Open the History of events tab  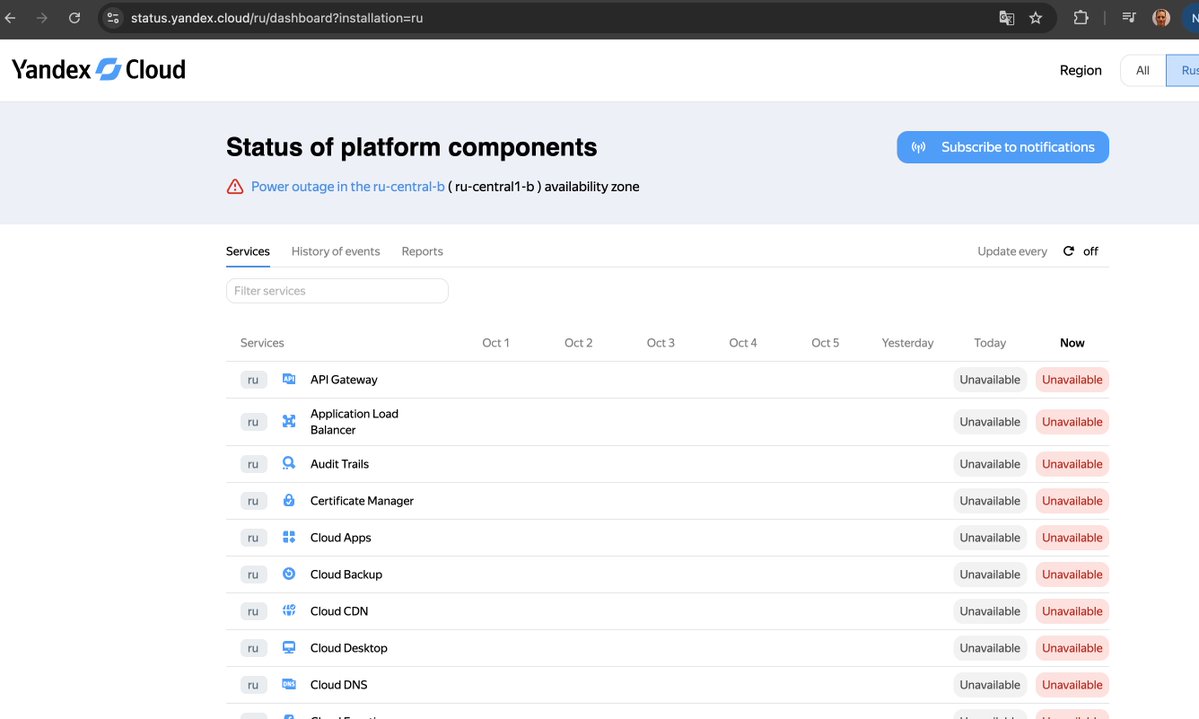pyautogui.click(x=336, y=251)
